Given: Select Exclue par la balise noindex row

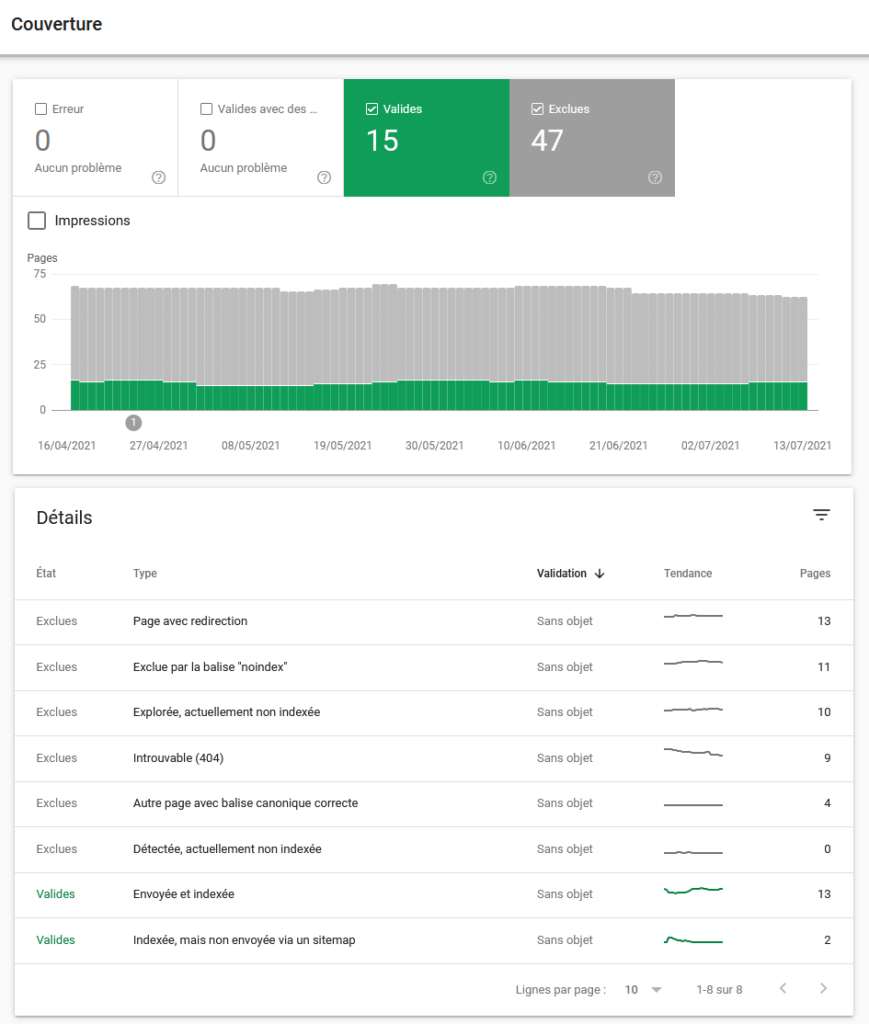Looking at the screenshot, I should point(210,667).
